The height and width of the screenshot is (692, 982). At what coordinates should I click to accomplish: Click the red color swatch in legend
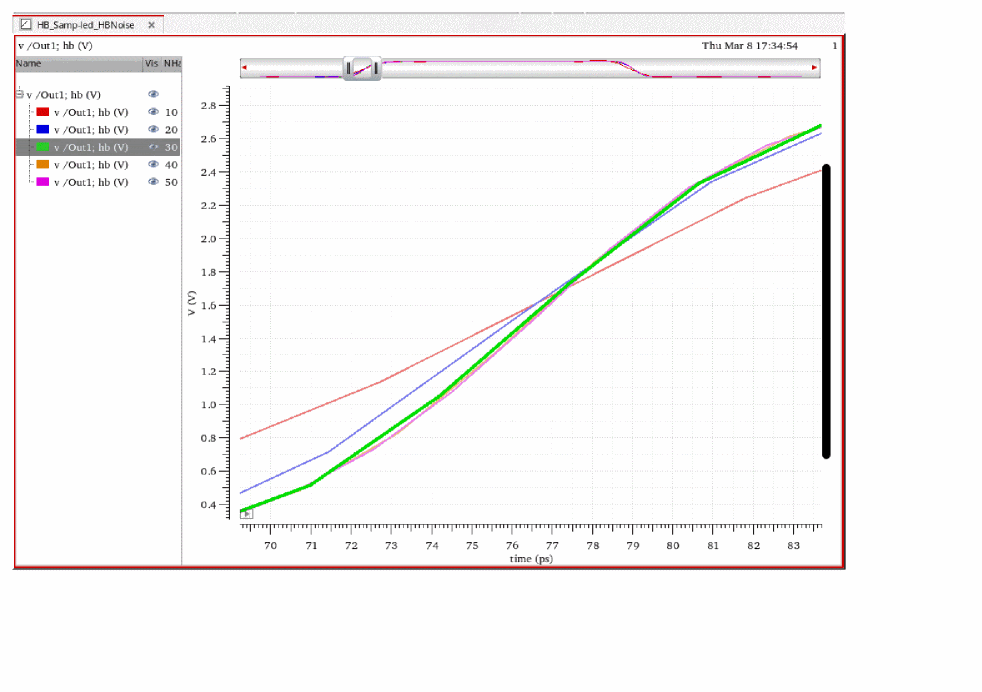[43, 112]
